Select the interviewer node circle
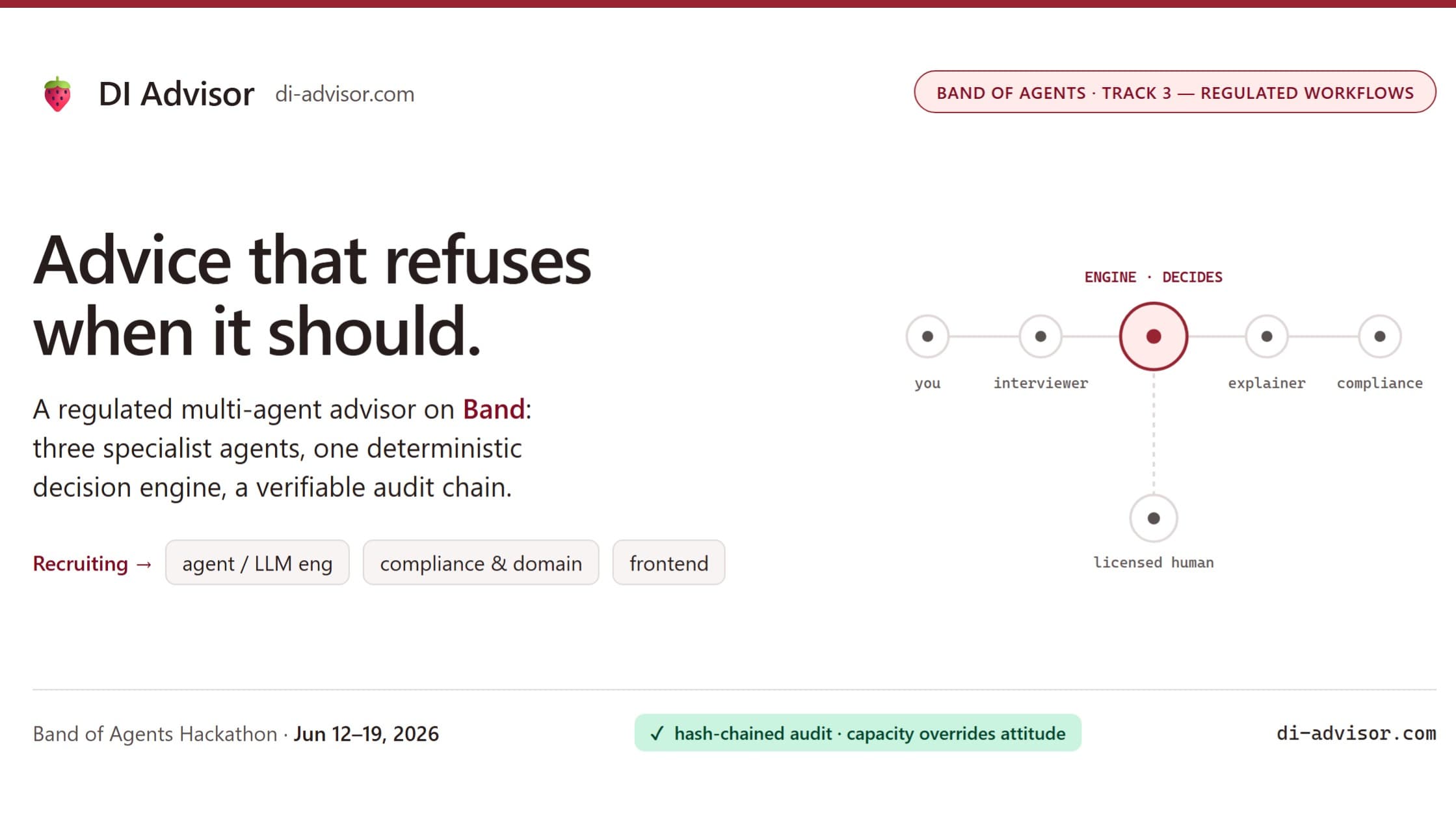The image size is (1456, 819). (x=1040, y=336)
